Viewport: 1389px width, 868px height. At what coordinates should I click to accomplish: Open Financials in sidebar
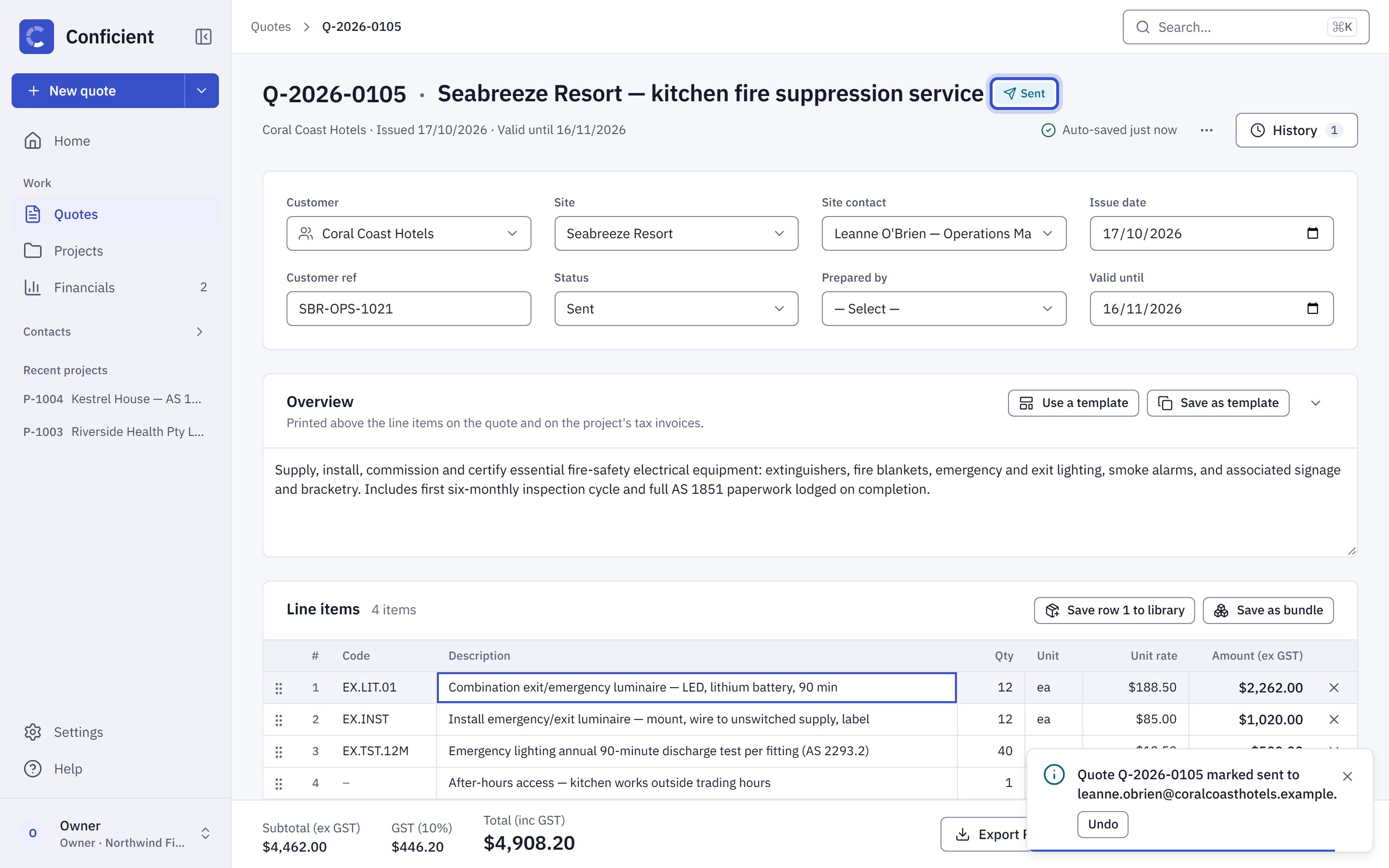(115, 287)
